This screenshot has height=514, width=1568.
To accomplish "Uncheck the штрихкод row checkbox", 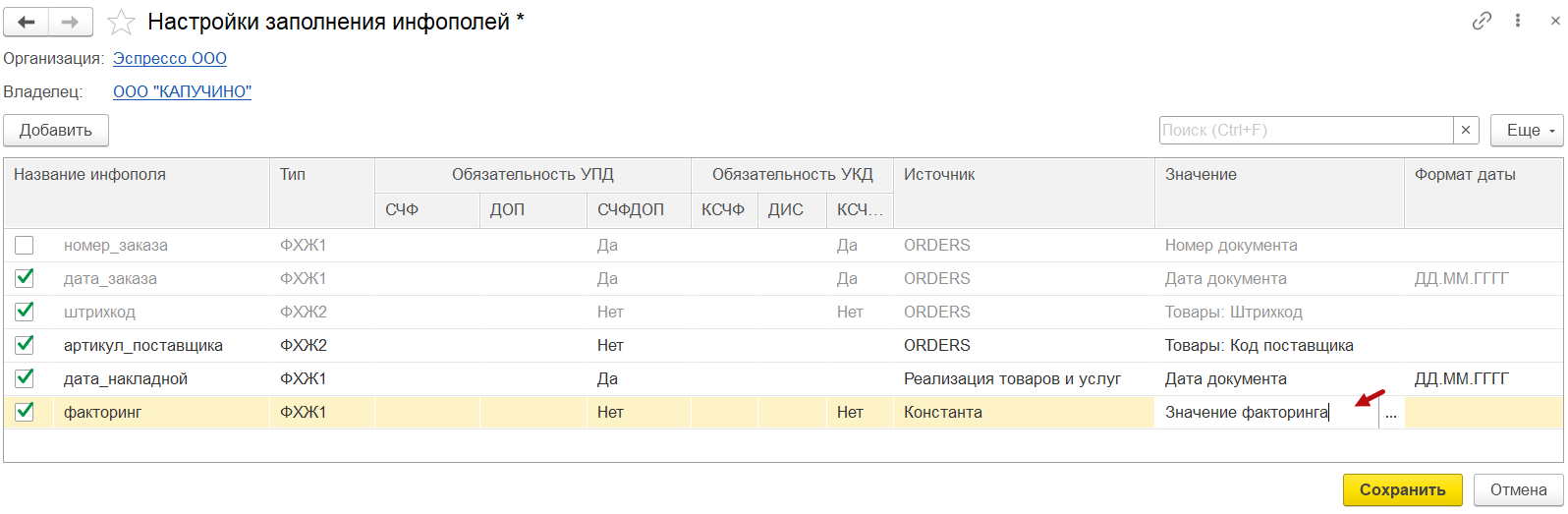I will pyautogui.click(x=25, y=312).
